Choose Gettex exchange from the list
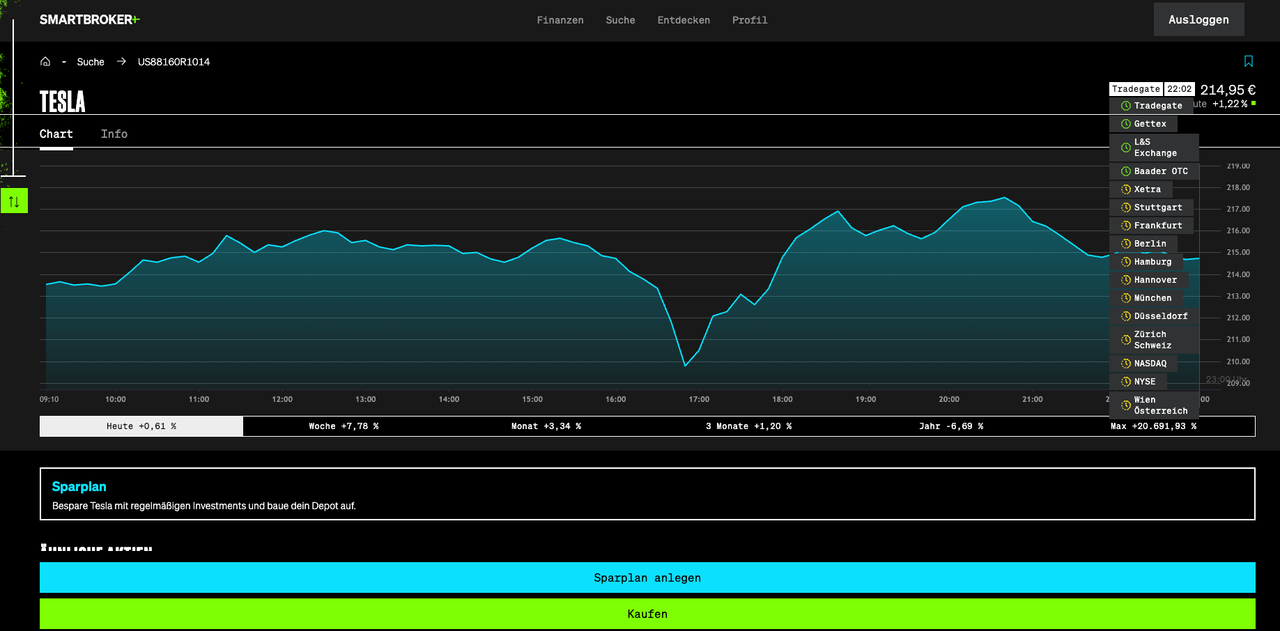This screenshot has width=1280, height=631. [1143, 124]
